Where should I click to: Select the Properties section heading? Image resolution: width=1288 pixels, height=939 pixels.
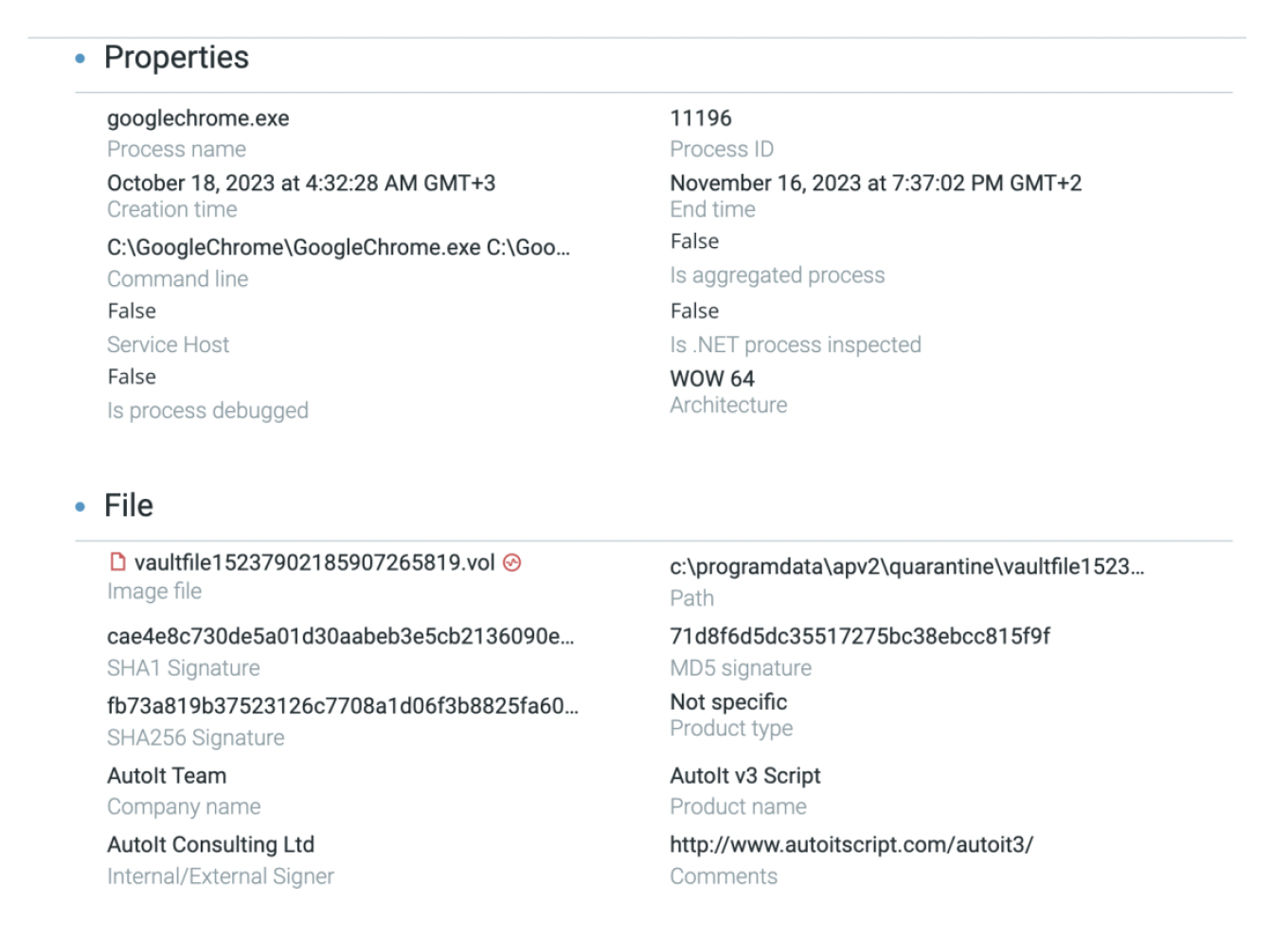[176, 58]
